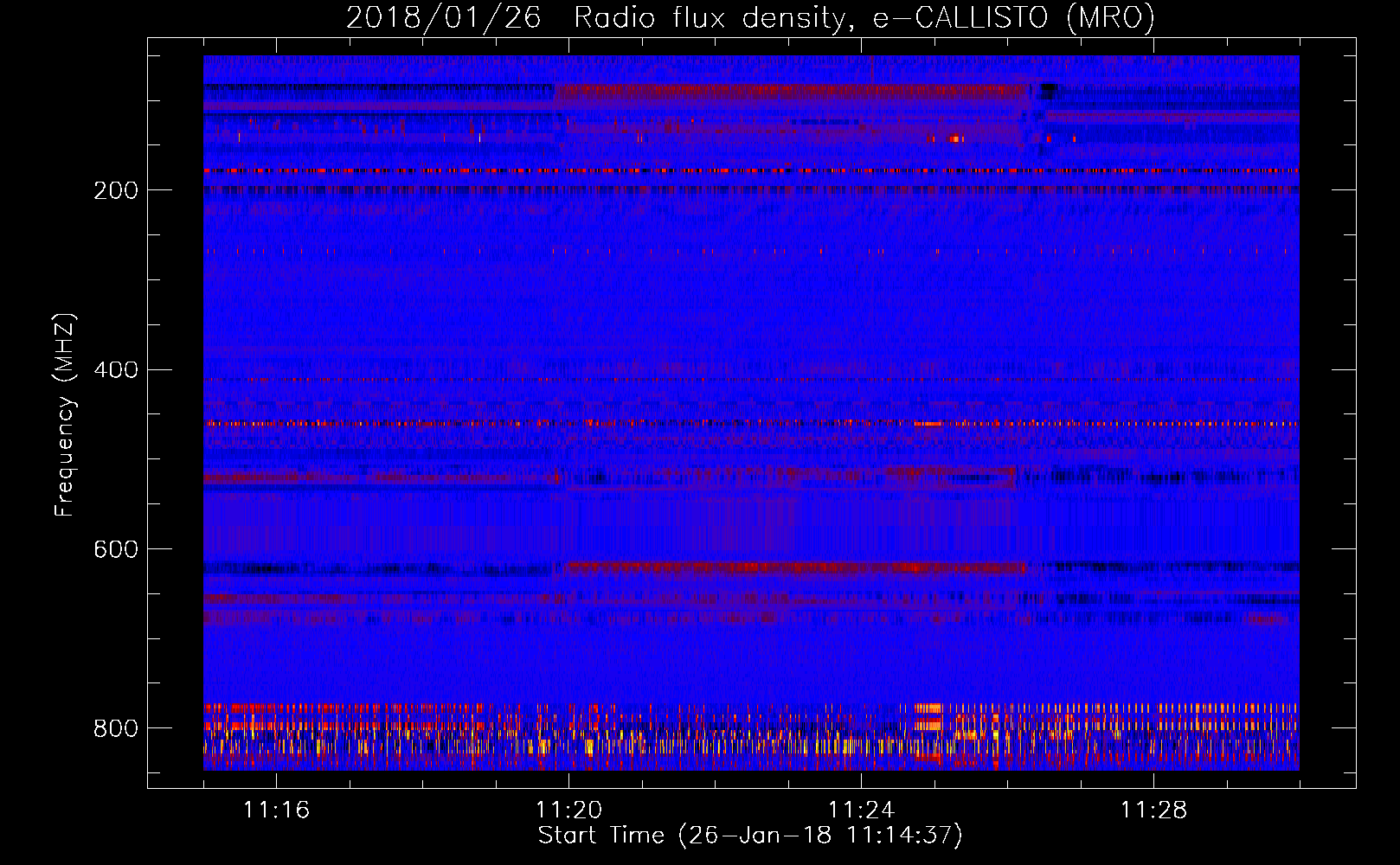Click the 400 frequency tick label

pos(116,370)
